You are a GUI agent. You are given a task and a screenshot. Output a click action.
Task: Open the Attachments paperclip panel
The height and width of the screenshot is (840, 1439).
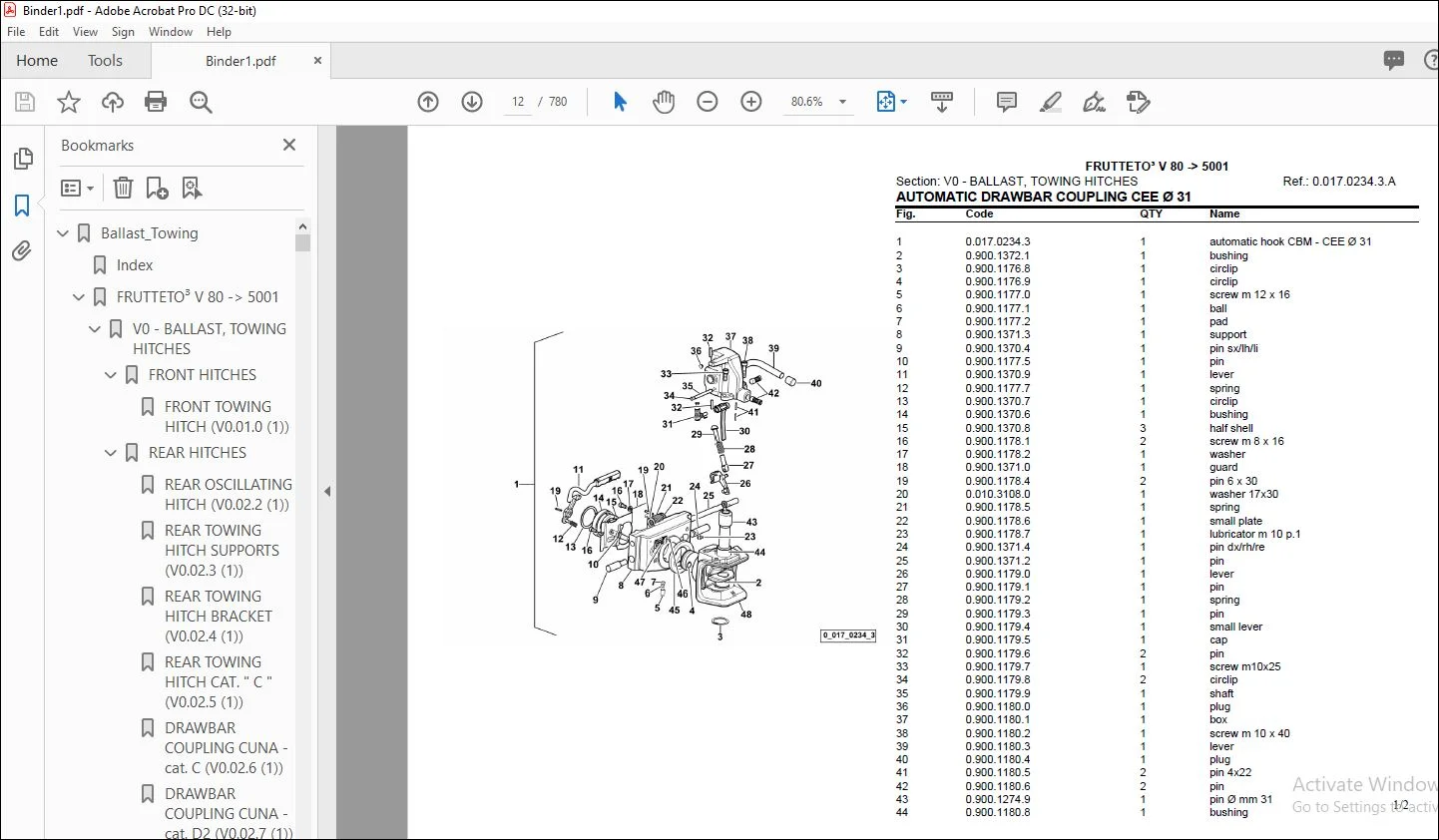[x=22, y=251]
